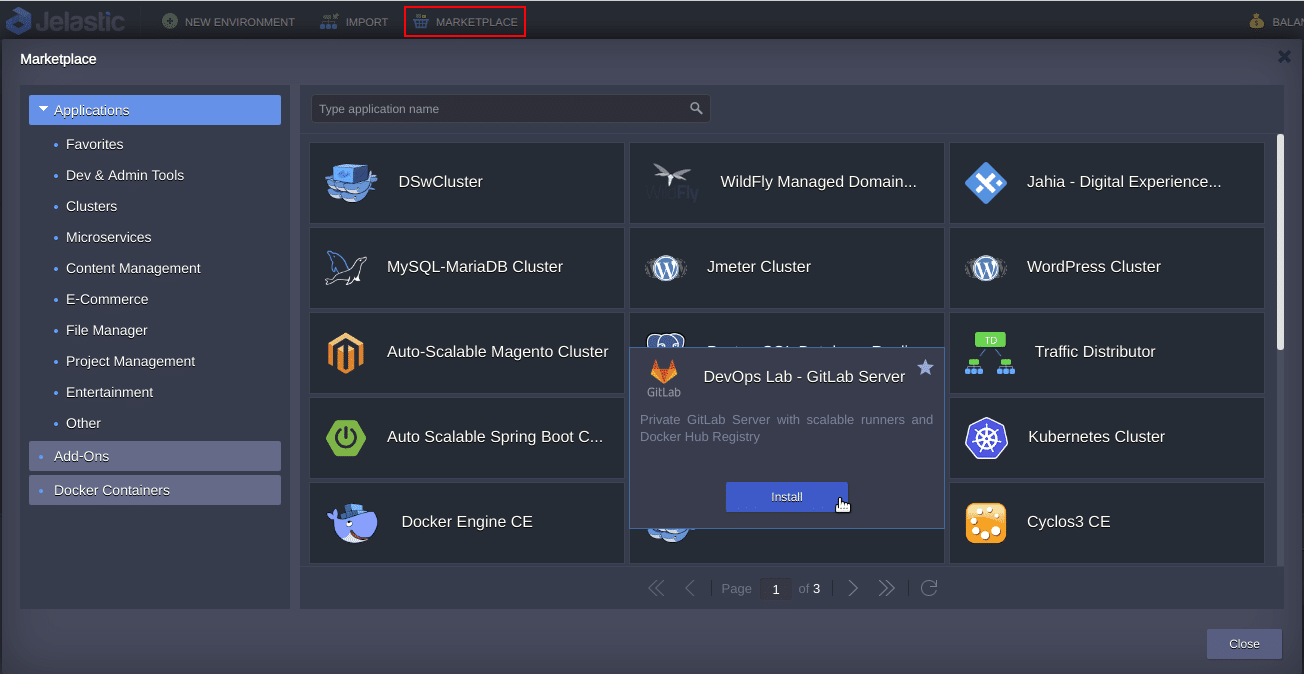Viewport: 1304px width, 674px height.
Task: Select the Microservices category
Action: (109, 237)
